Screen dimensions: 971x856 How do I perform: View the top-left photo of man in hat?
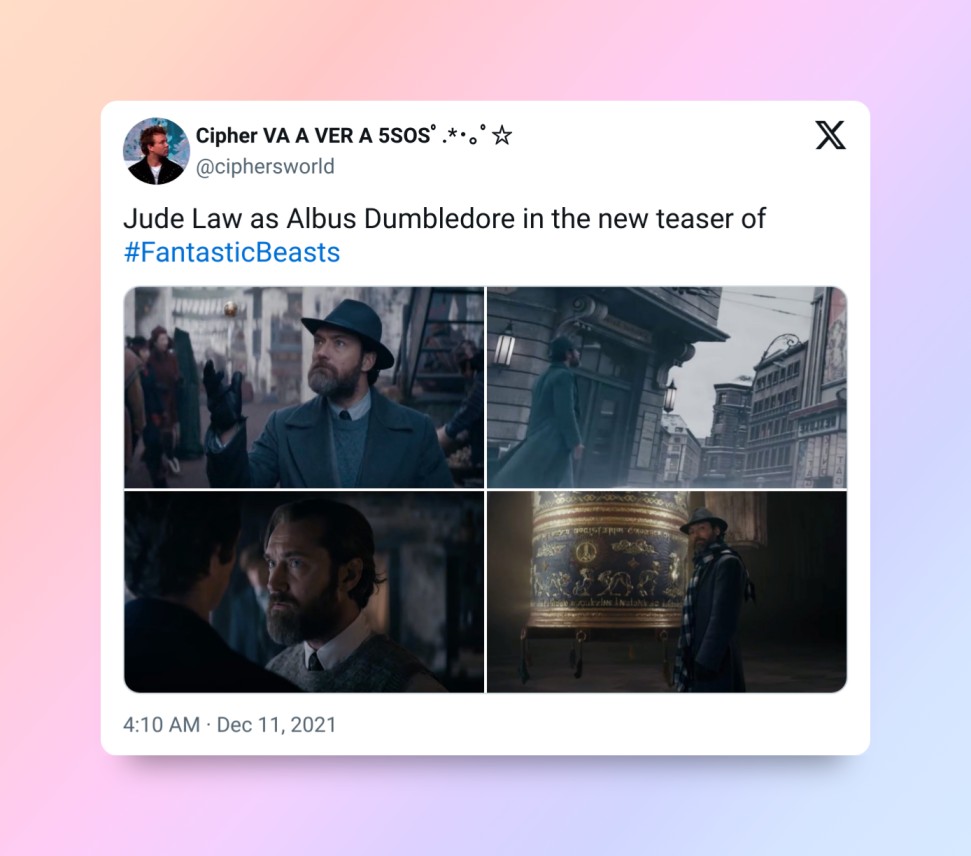[304, 387]
